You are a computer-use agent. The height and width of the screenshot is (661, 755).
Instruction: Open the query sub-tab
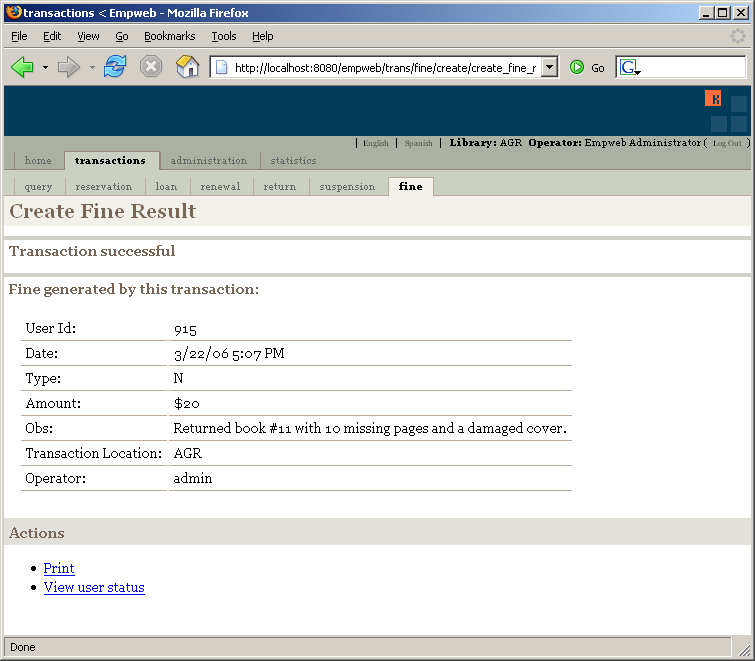(x=38, y=186)
